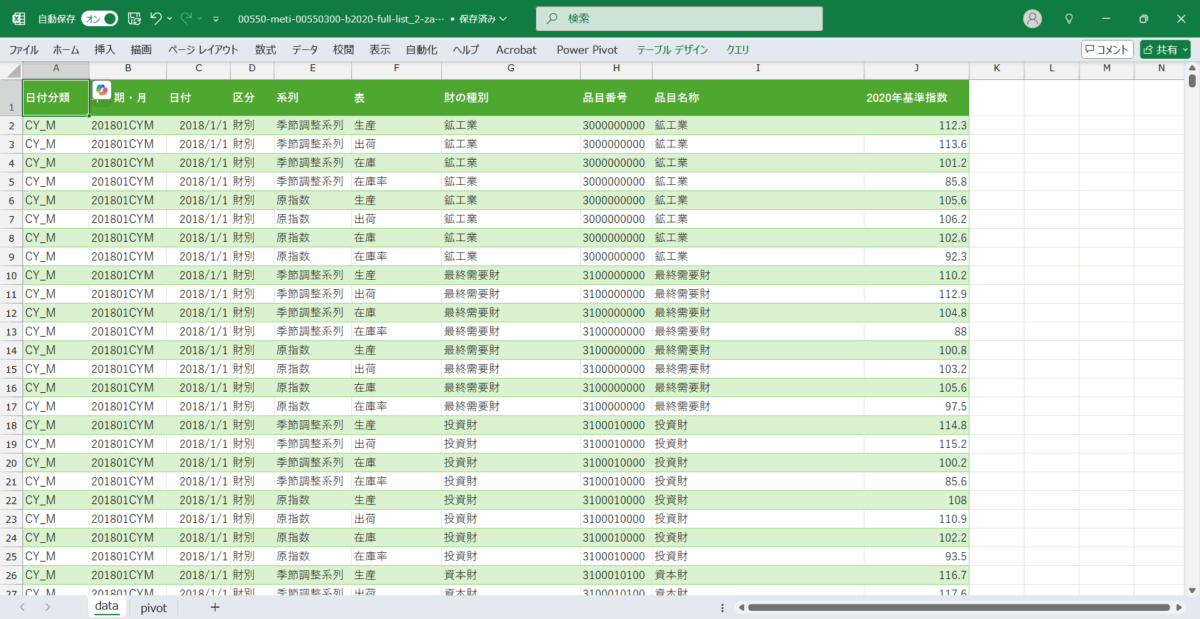
Task: Click the horizontal scrollbar thumb
Action: [x=957, y=607]
